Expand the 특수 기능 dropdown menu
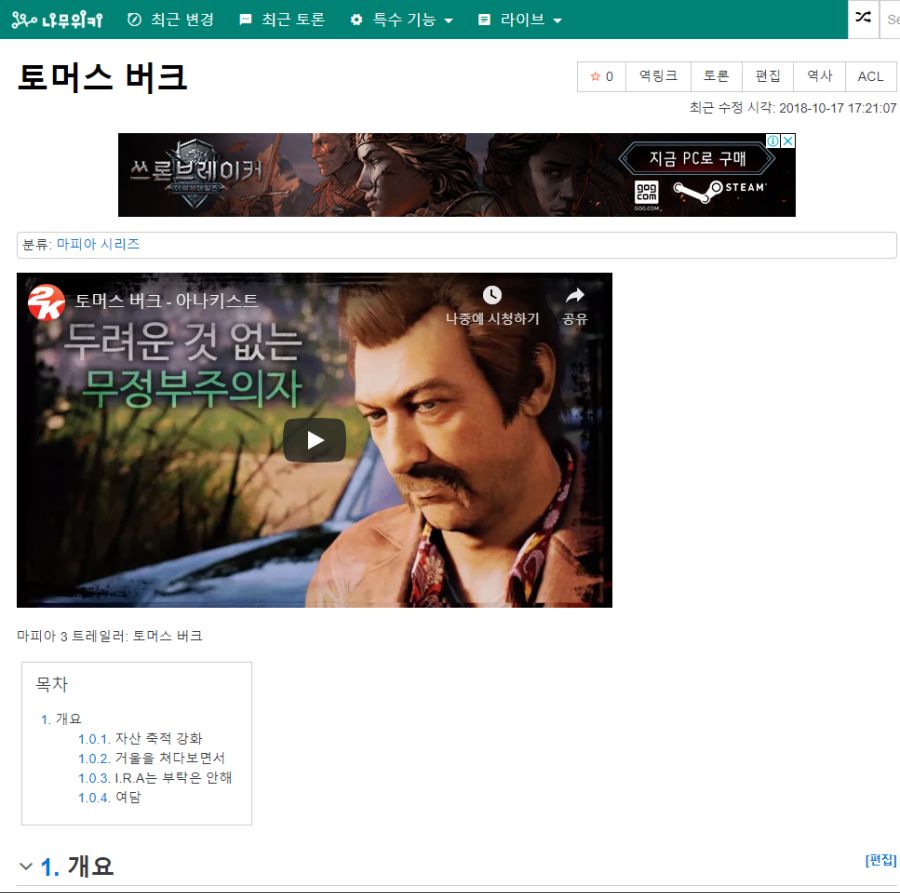Screen dimensions: 900x893 point(402,20)
